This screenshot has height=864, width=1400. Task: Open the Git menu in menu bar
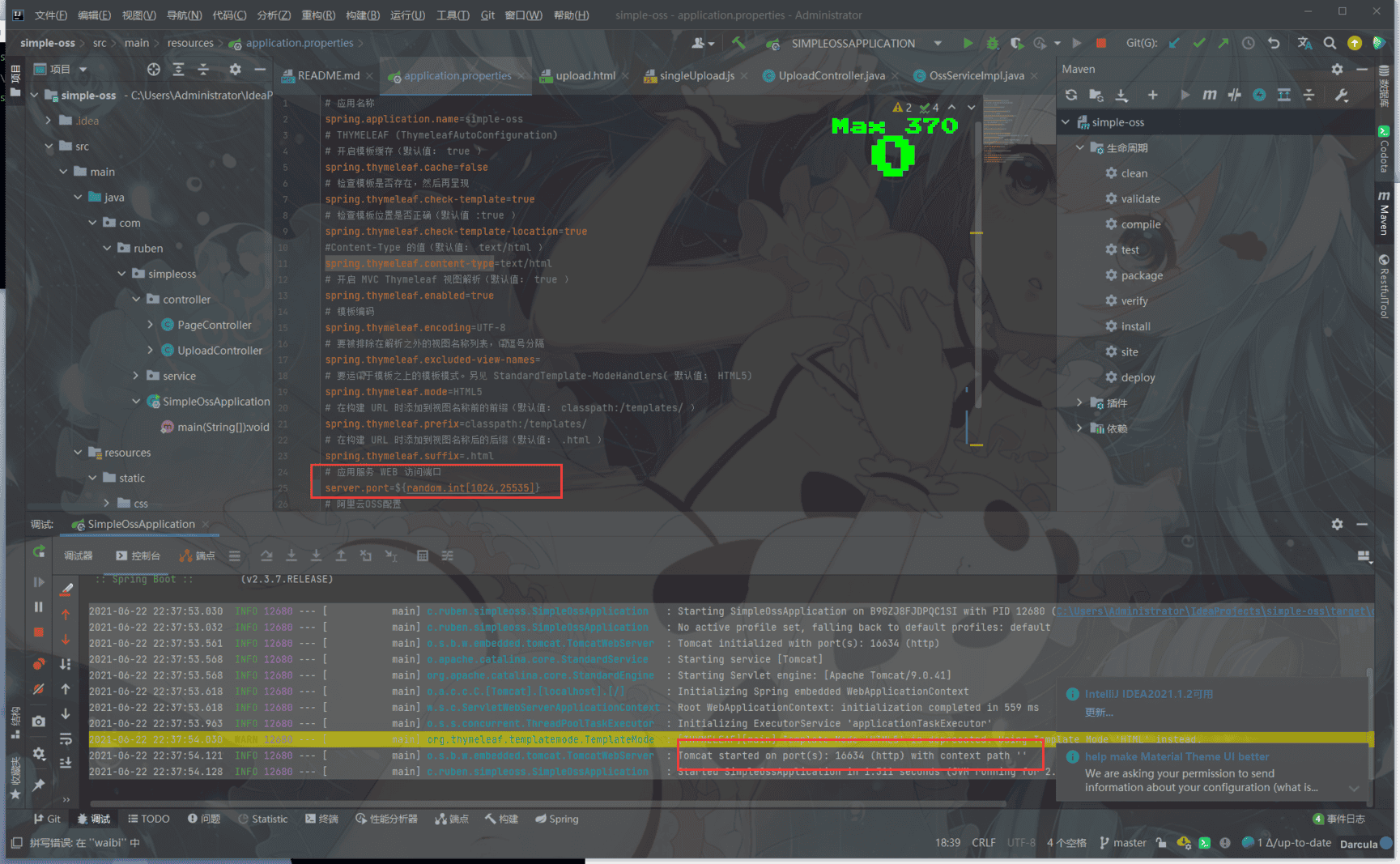coord(487,15)
